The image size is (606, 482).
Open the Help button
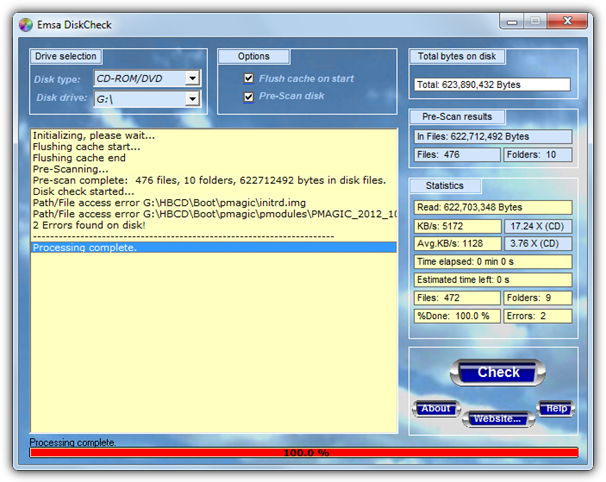click(x=556, y=408)
